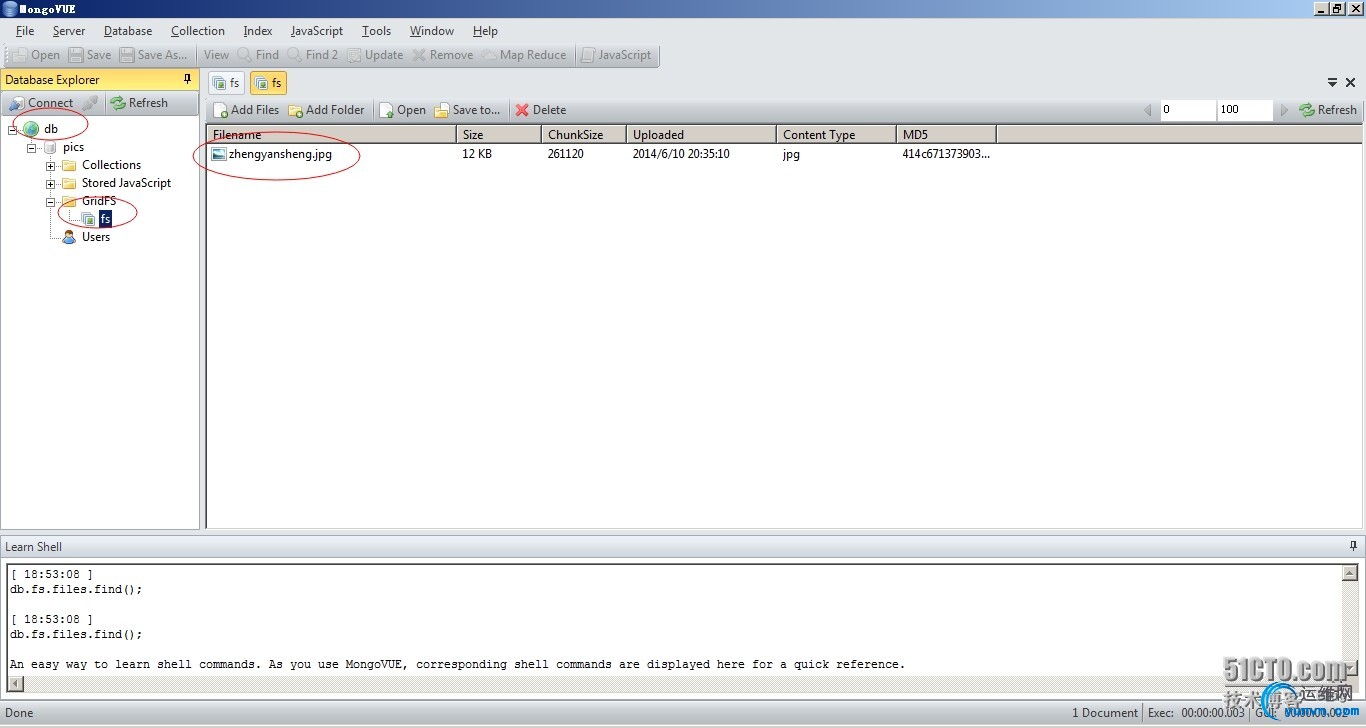
Task: Delete the selected GridFS file
Action: (541, 110)
